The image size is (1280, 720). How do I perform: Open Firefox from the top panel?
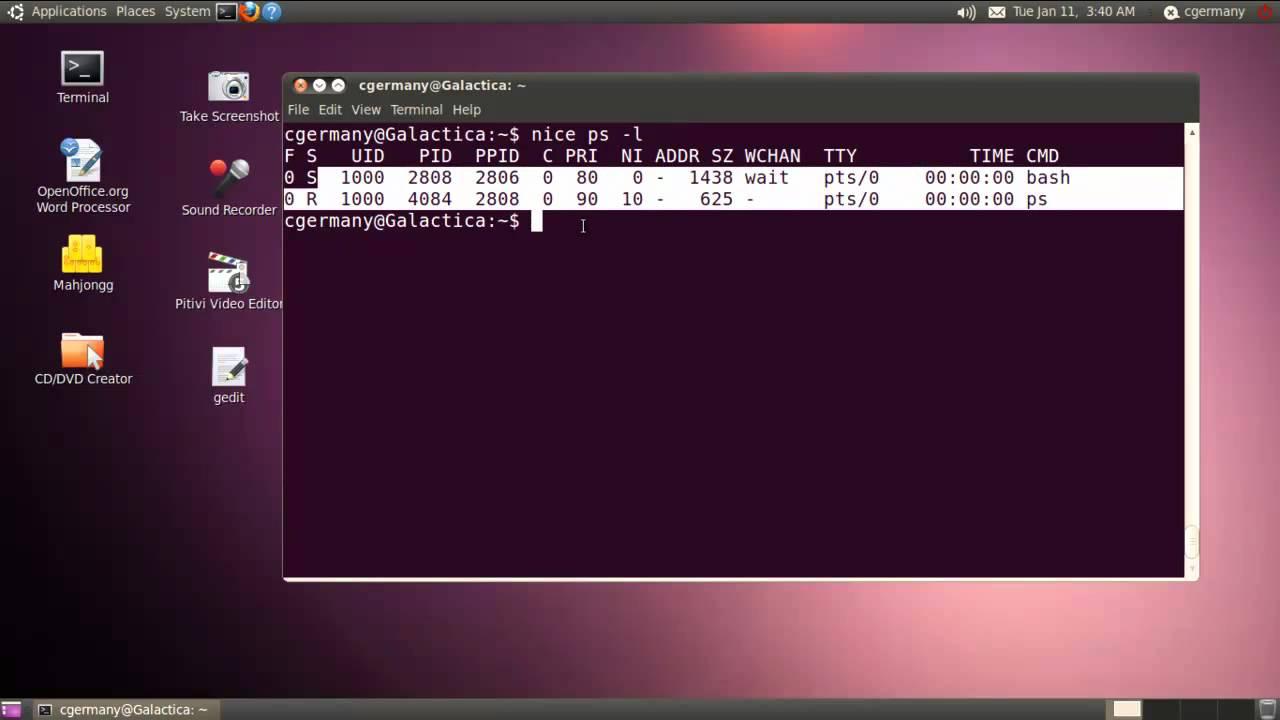(x=249, y=11)
